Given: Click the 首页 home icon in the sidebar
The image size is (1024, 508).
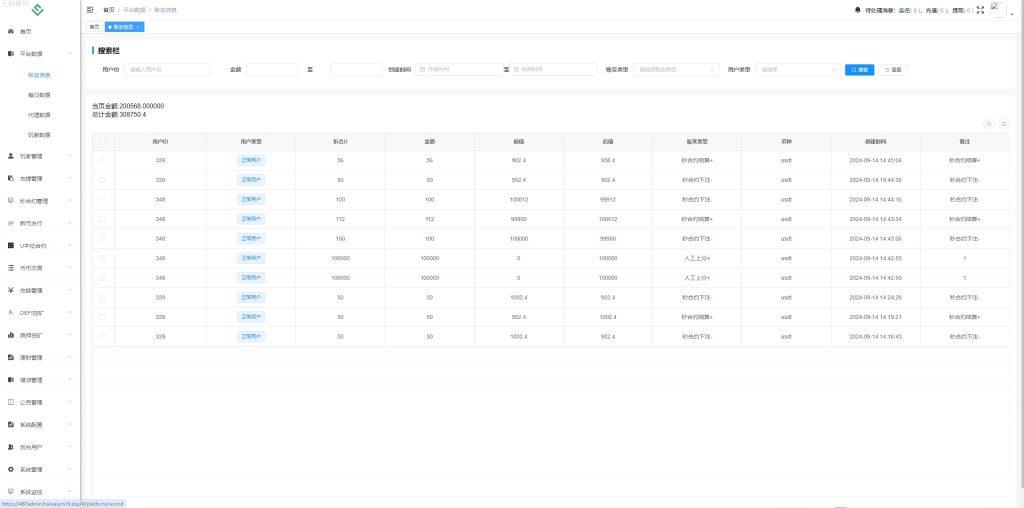Looking at the screenshot, I should coord(10,31).
